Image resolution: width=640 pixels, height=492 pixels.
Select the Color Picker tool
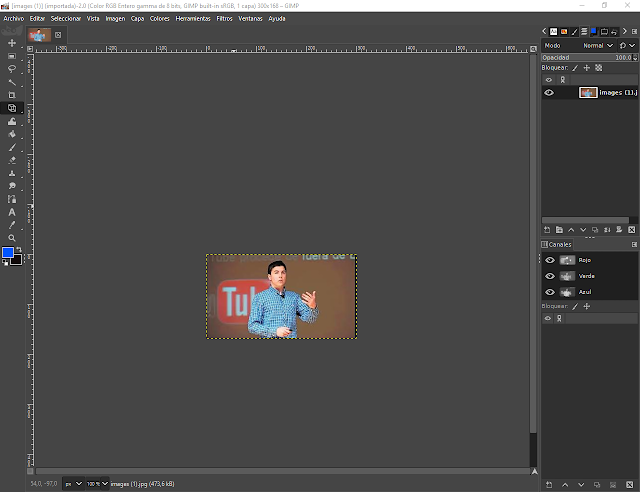pos(12,225)
